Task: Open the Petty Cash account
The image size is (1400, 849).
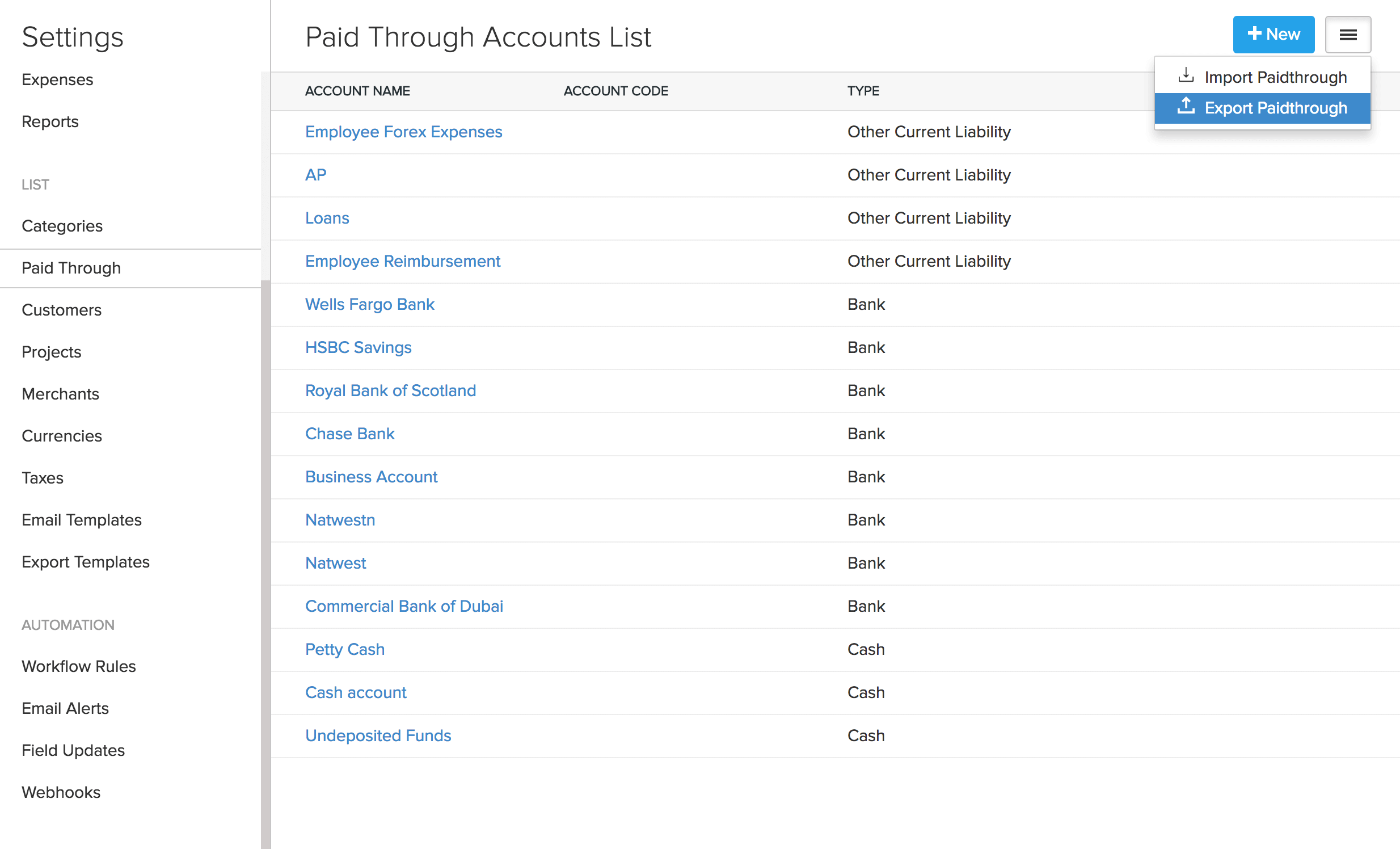Action: 344,649
